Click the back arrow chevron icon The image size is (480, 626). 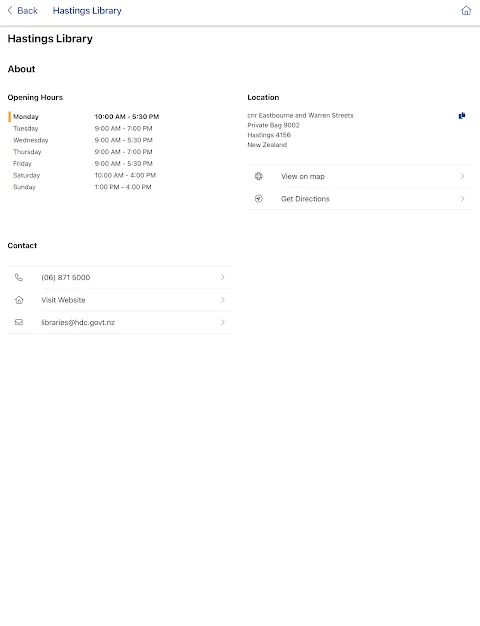[10, 10]
